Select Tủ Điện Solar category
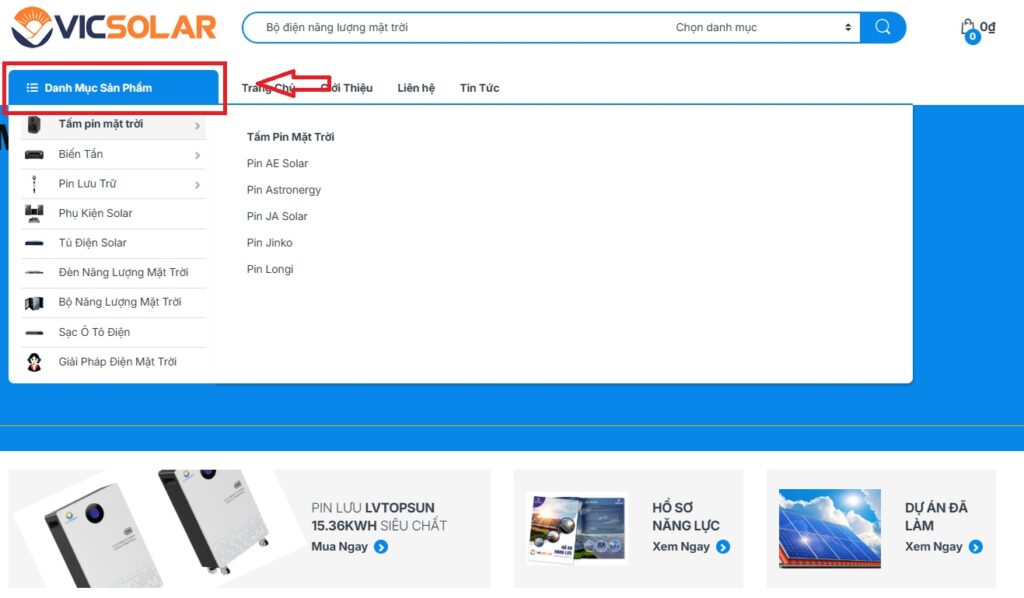This screenshot has height=598, width=1024. point(93,243)
